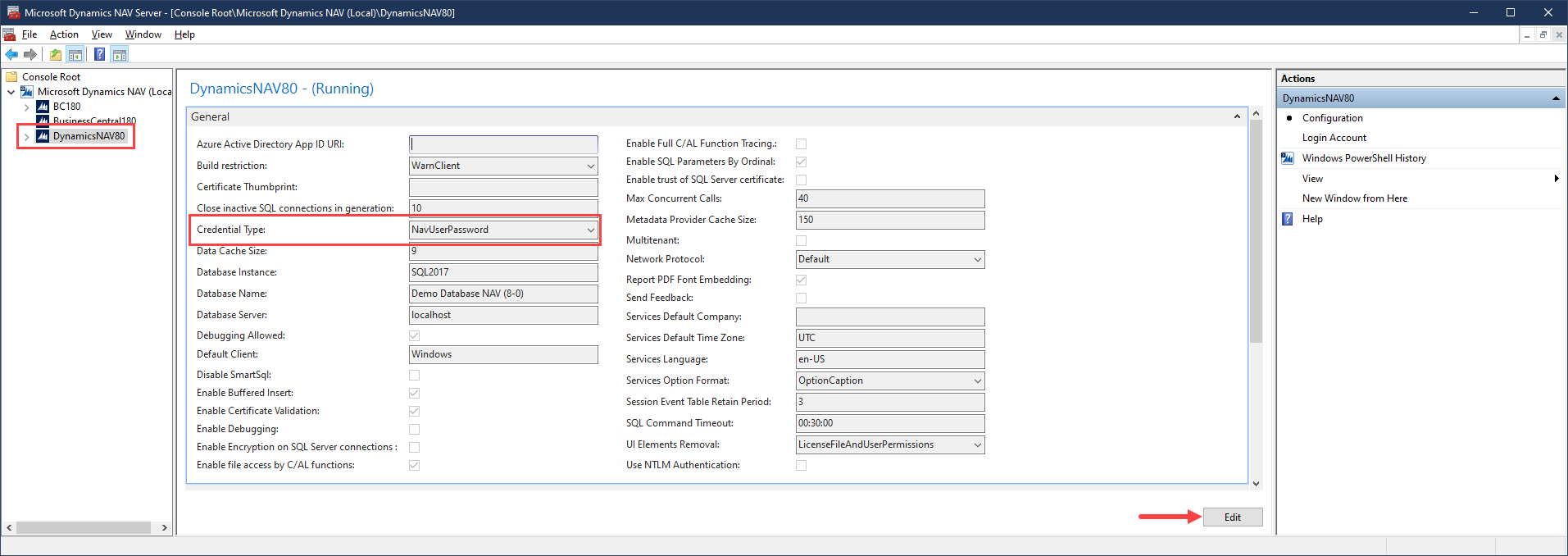Click the right arrow of the tree pane scrollbar
Screen dimensions: 1568x556
[165, 527]
